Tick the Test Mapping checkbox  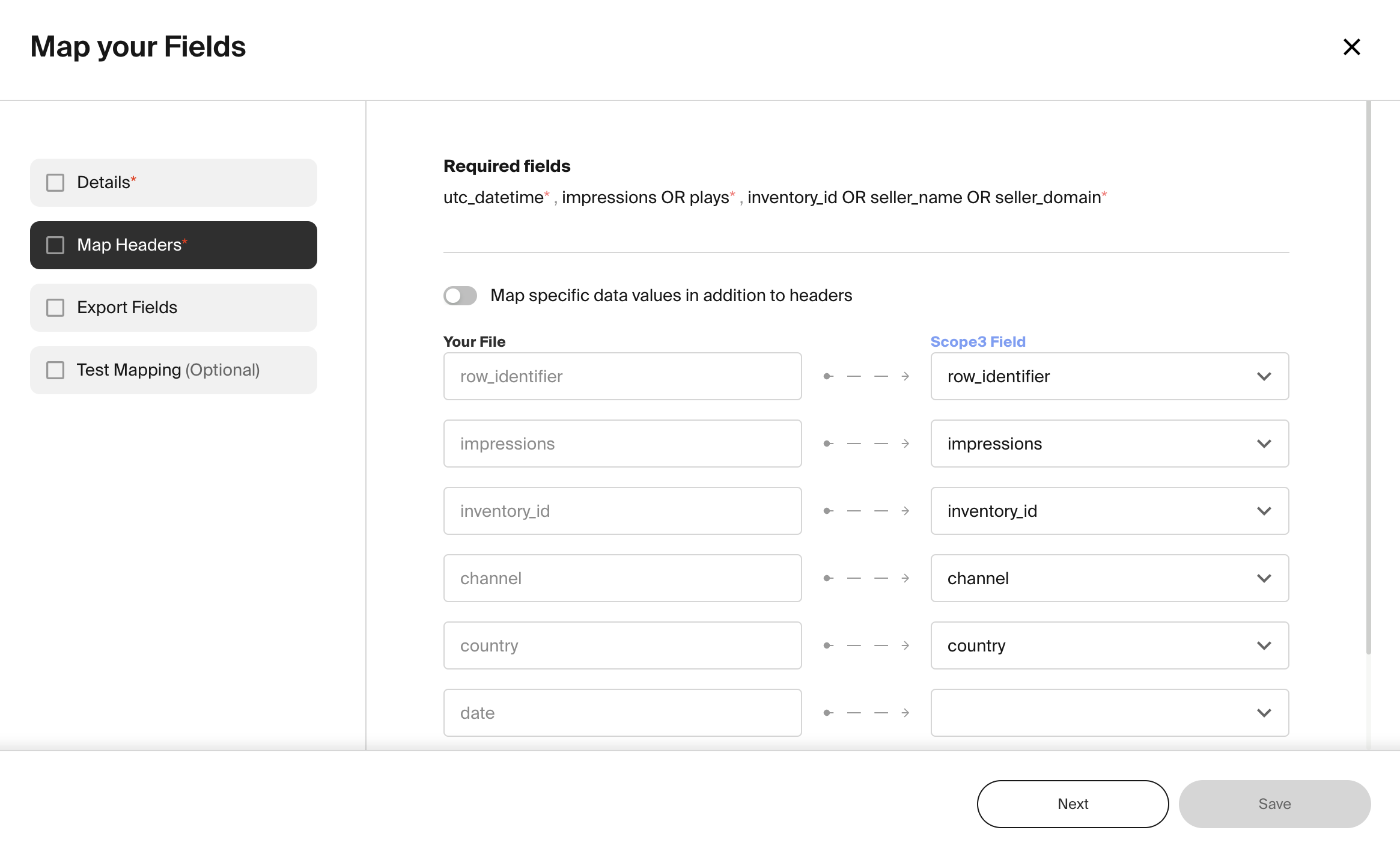55,370
